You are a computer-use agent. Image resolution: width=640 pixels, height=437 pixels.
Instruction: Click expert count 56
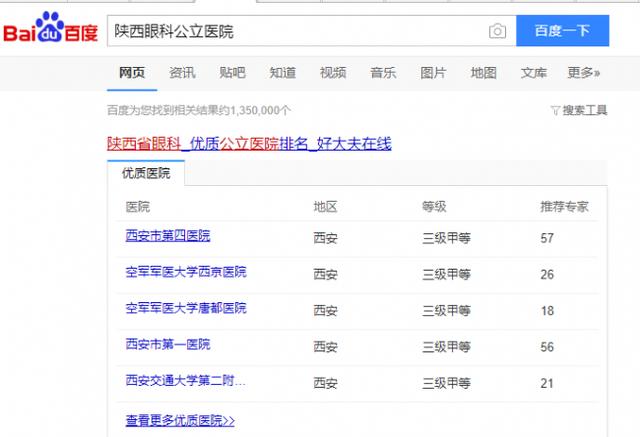(547, 347)
